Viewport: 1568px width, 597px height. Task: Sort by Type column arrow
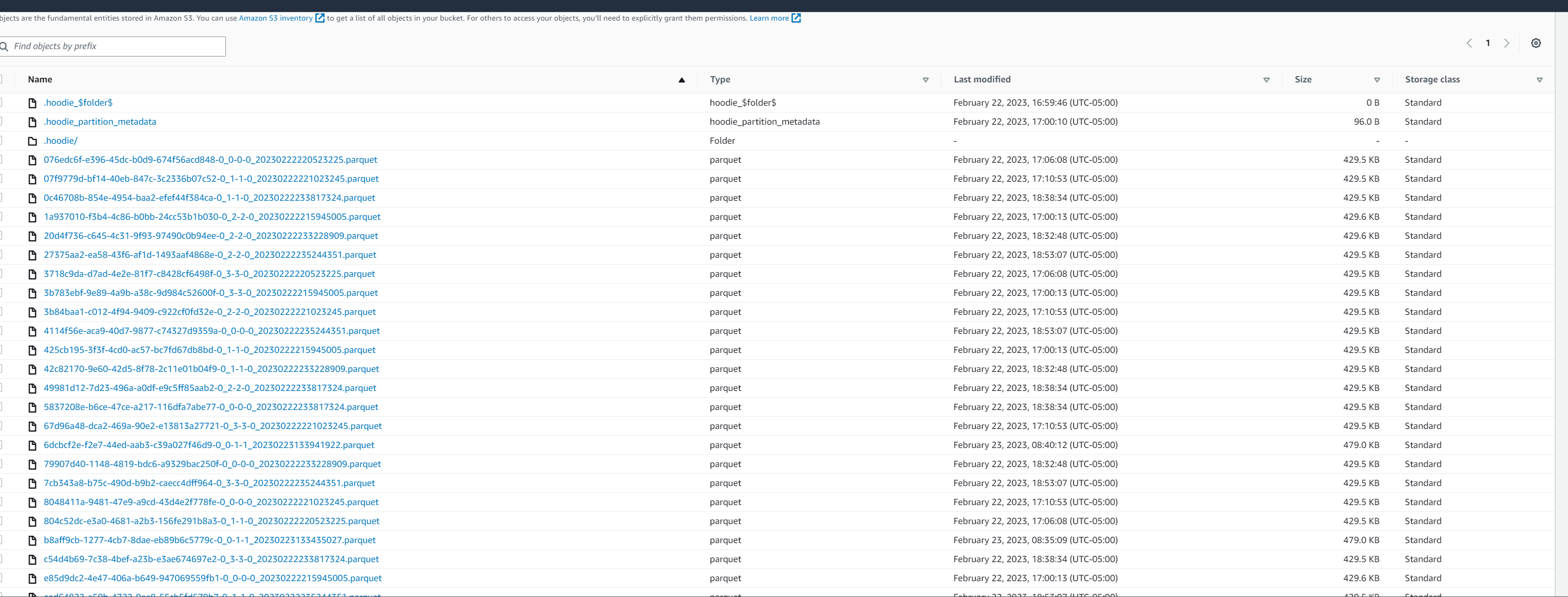(925, 80)
